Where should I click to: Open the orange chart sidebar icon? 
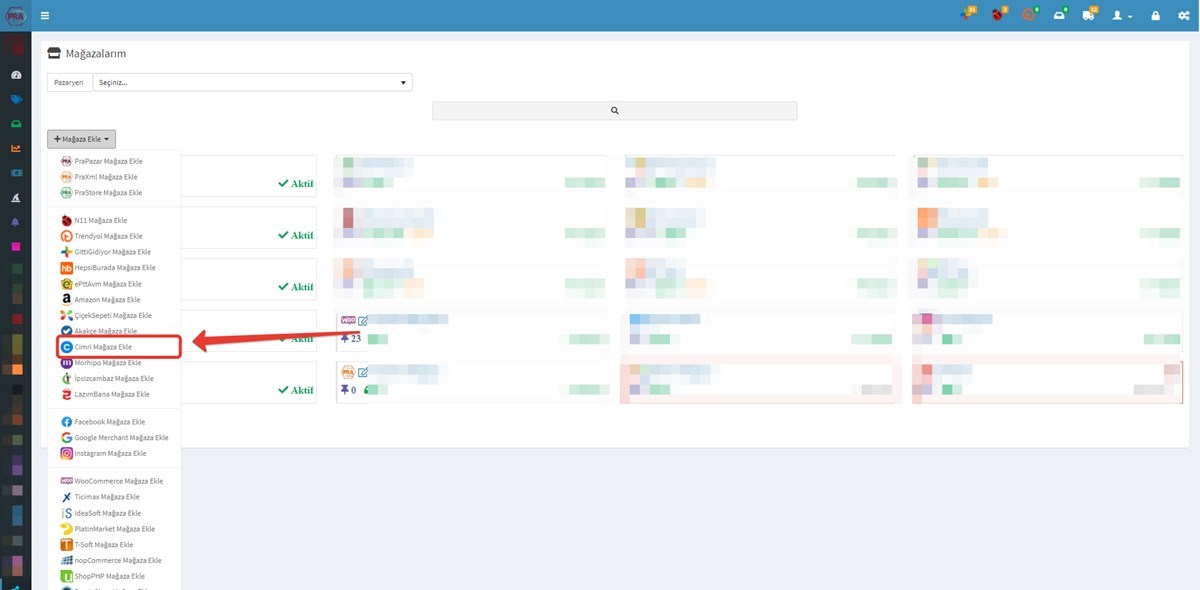coord(16,148)
